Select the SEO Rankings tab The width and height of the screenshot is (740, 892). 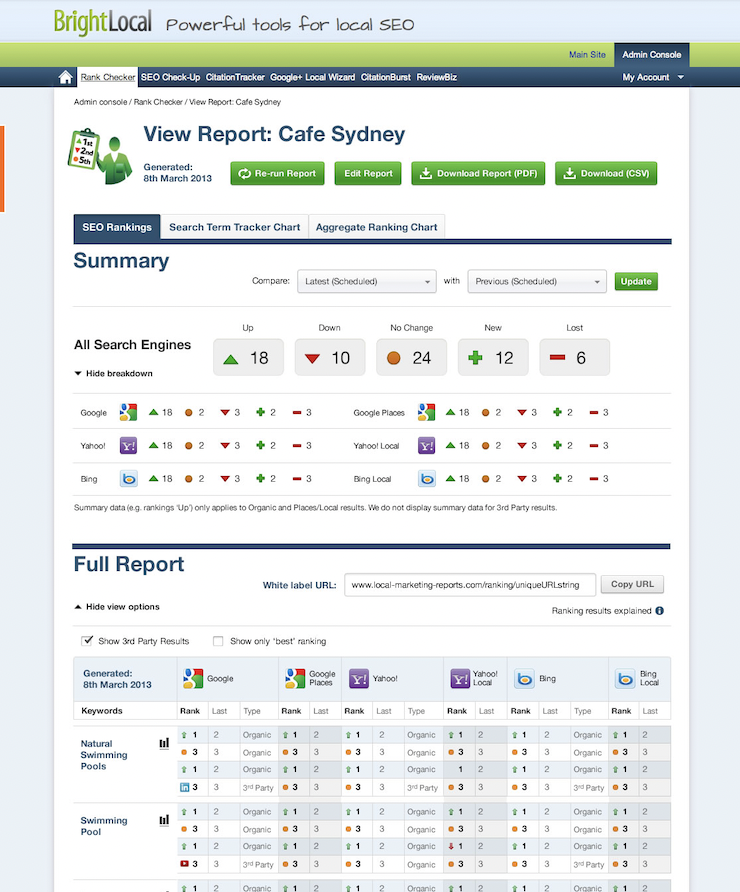tap(117, 227)
